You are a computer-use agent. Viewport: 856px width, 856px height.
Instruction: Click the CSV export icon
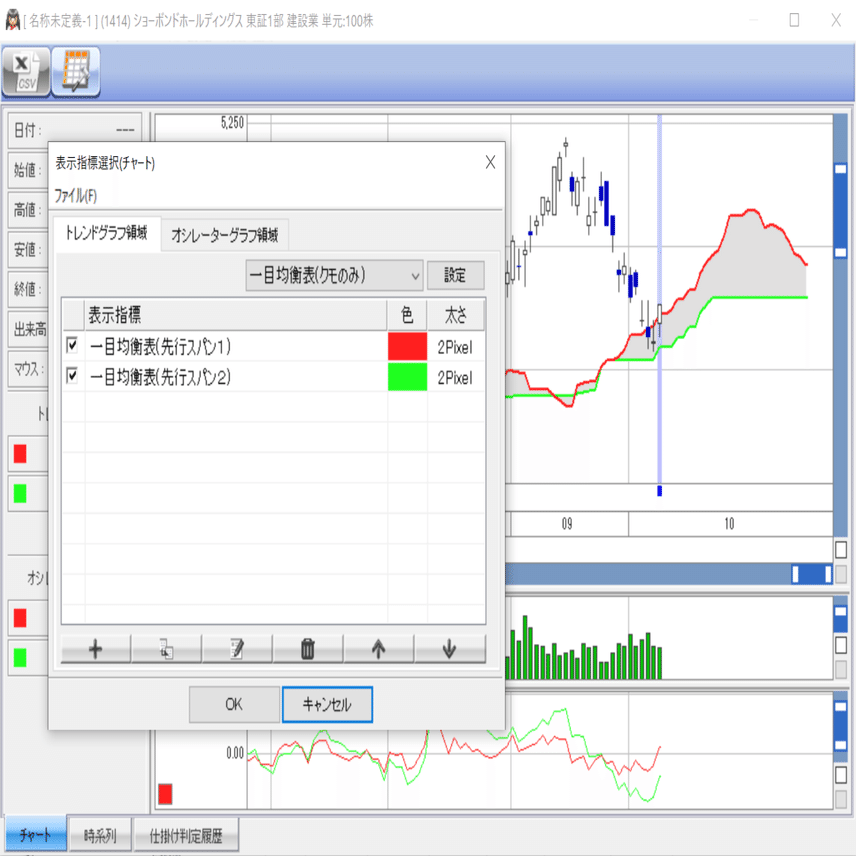[26, 72]
